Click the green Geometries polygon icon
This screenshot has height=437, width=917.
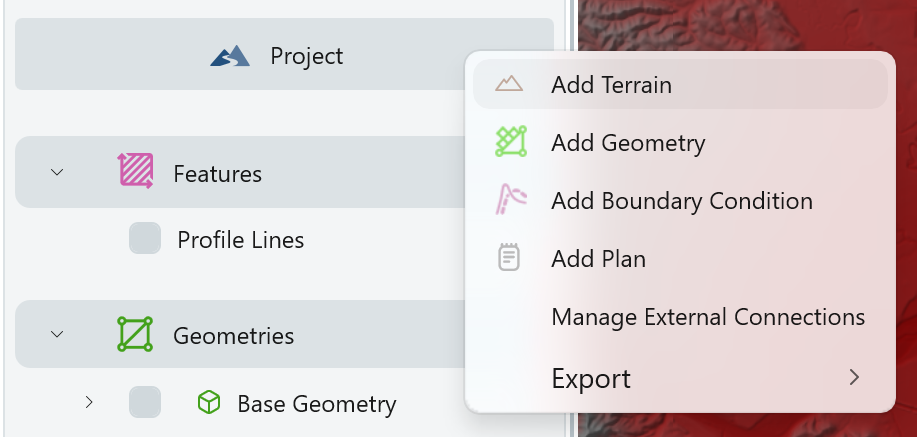pyautogui.click(x=135, y=334)
